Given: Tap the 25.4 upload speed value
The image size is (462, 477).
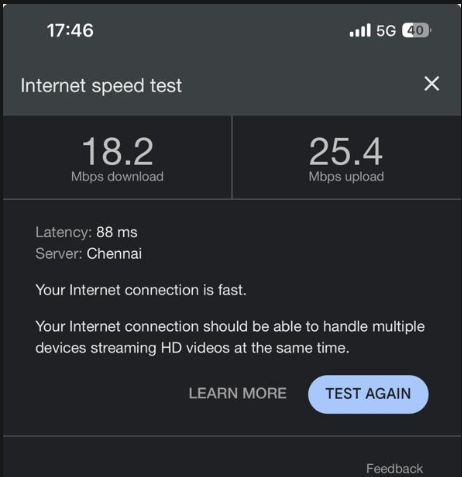Looking at the screenshot, I should tap(346, 152).
